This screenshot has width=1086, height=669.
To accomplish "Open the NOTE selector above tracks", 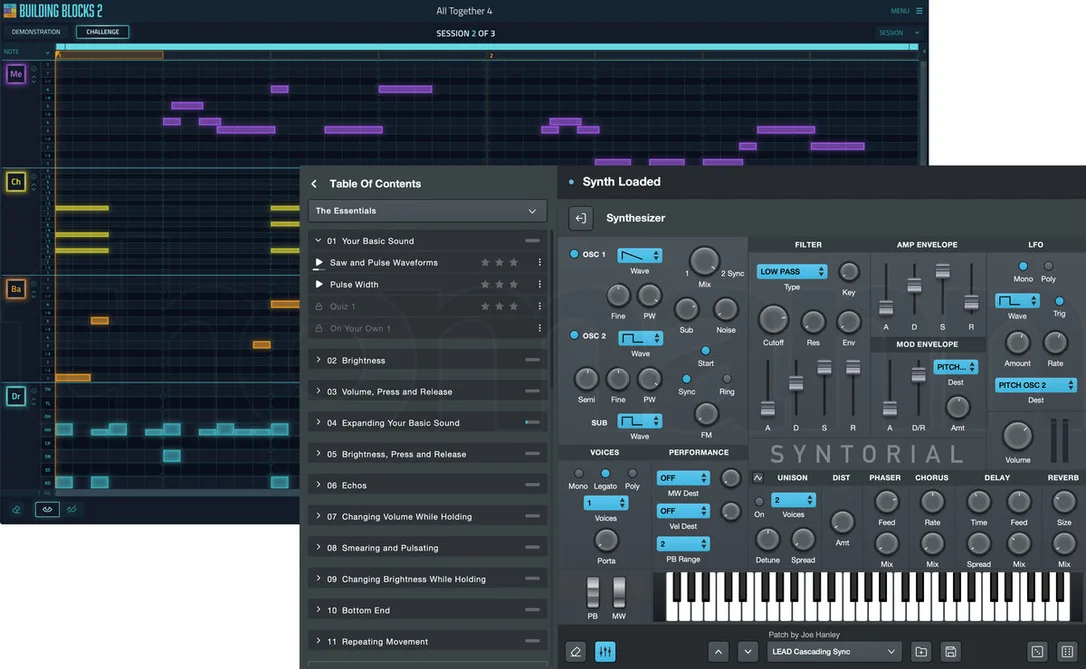I will click(26, 52).
